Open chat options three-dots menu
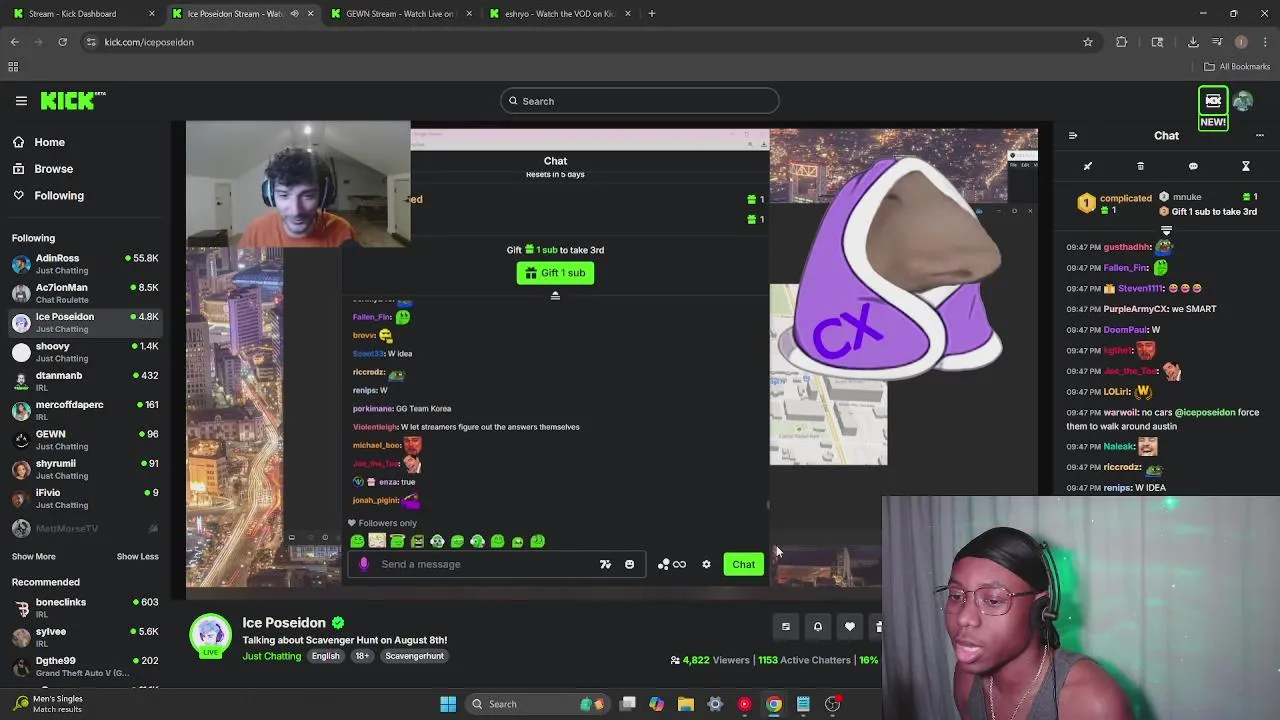This screenshot has height=720, width=1280. 1260,135
